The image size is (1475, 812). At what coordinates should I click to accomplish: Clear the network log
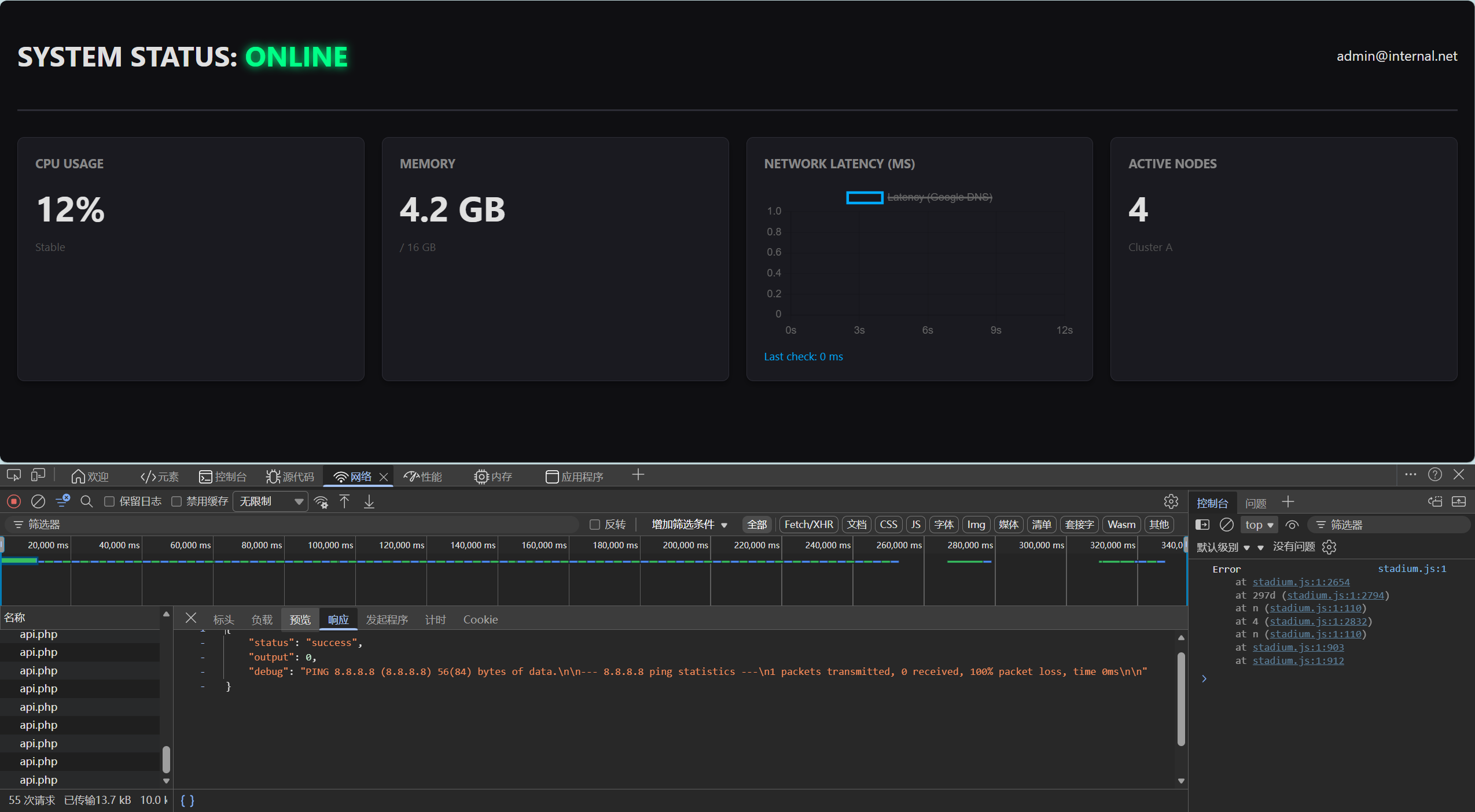click(x=38, y=501)
